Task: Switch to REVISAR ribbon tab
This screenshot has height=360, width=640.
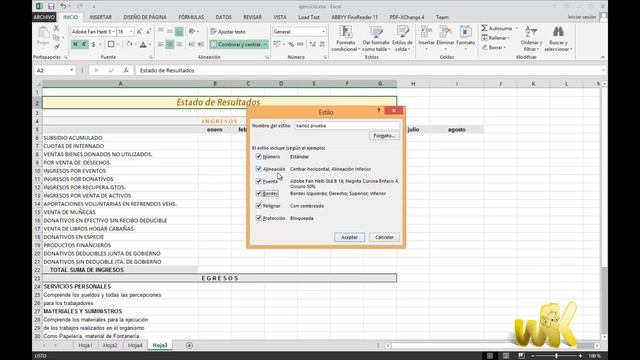Action: point(252,17)
